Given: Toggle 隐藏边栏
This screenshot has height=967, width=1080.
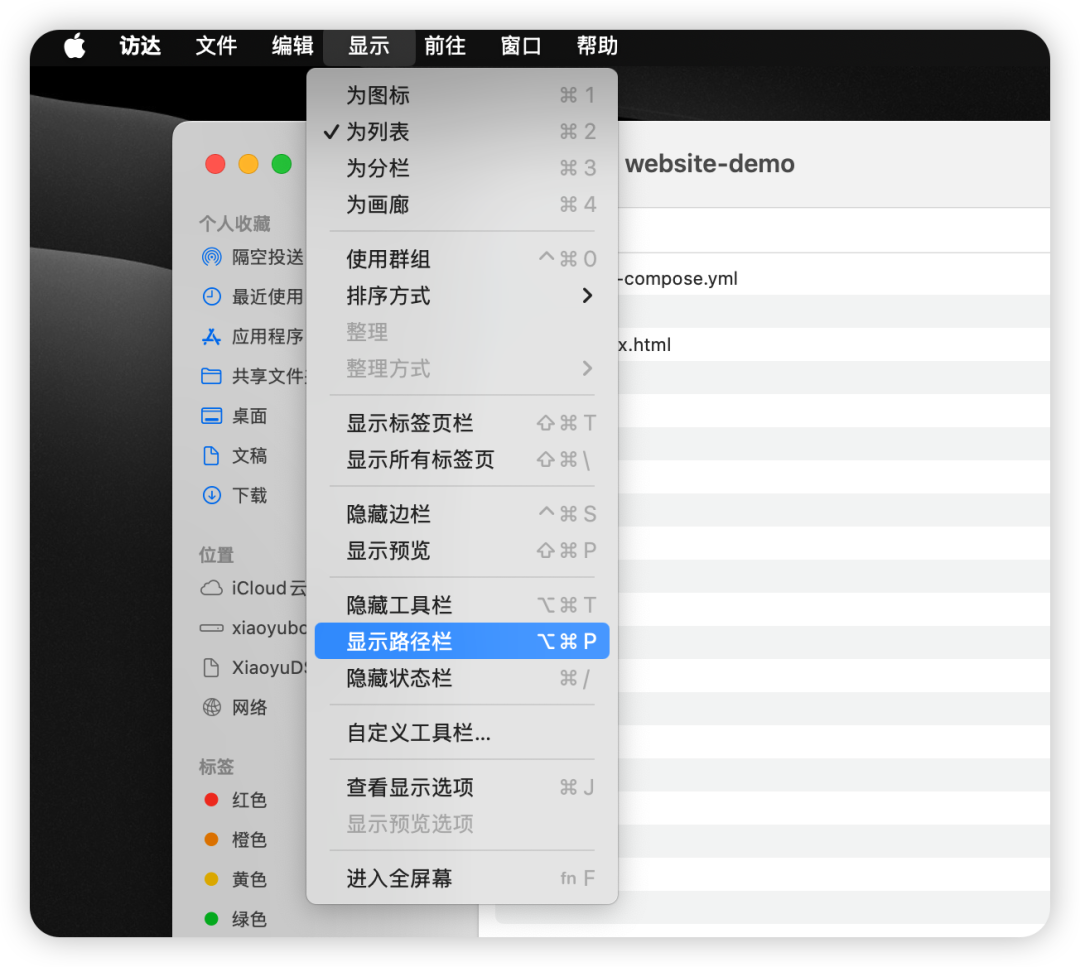Looking at the screenshot, I should [462, 514].
